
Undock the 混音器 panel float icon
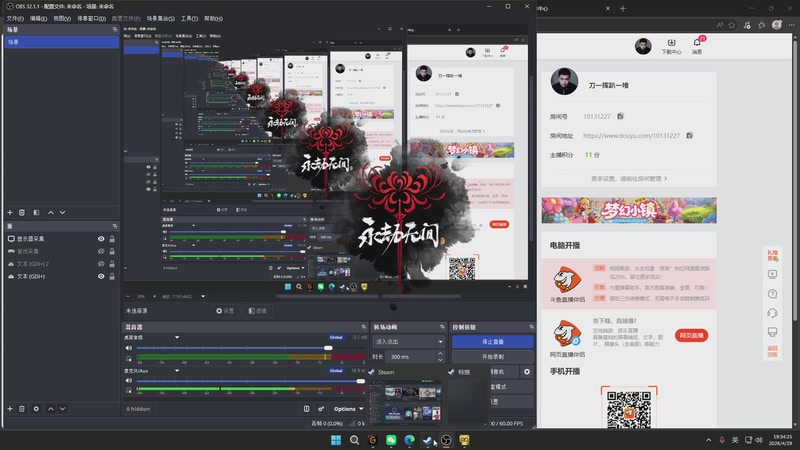pyautogui.click(x=363, y=327)
